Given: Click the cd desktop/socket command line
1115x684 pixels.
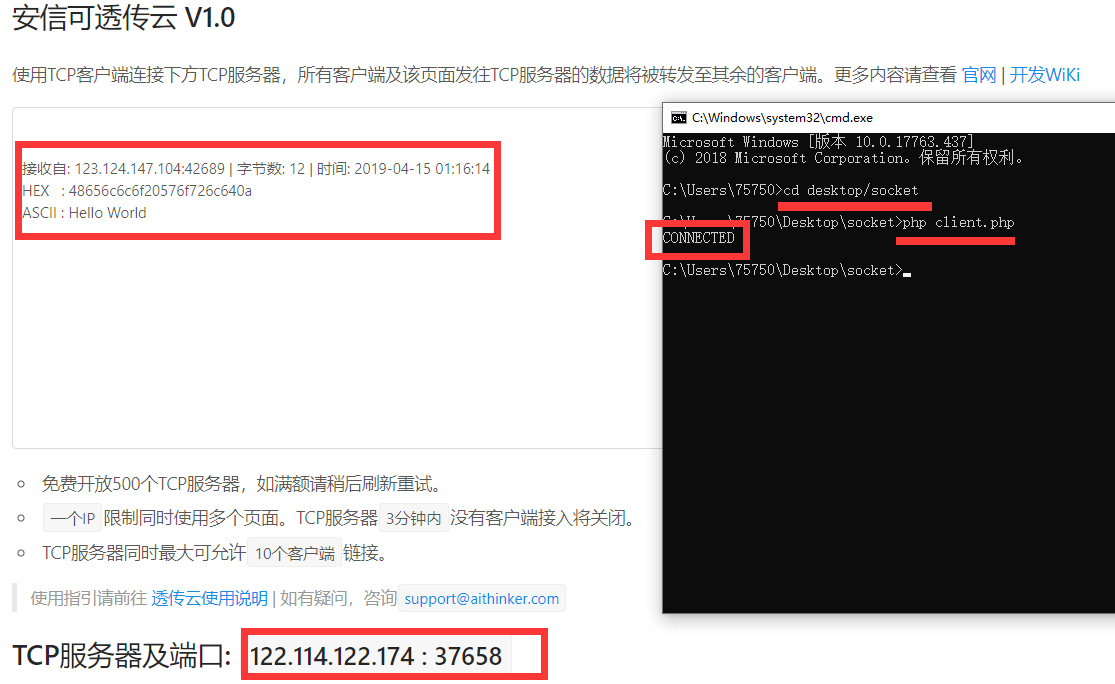Looking at the screenshot, I should click(791, 191).
